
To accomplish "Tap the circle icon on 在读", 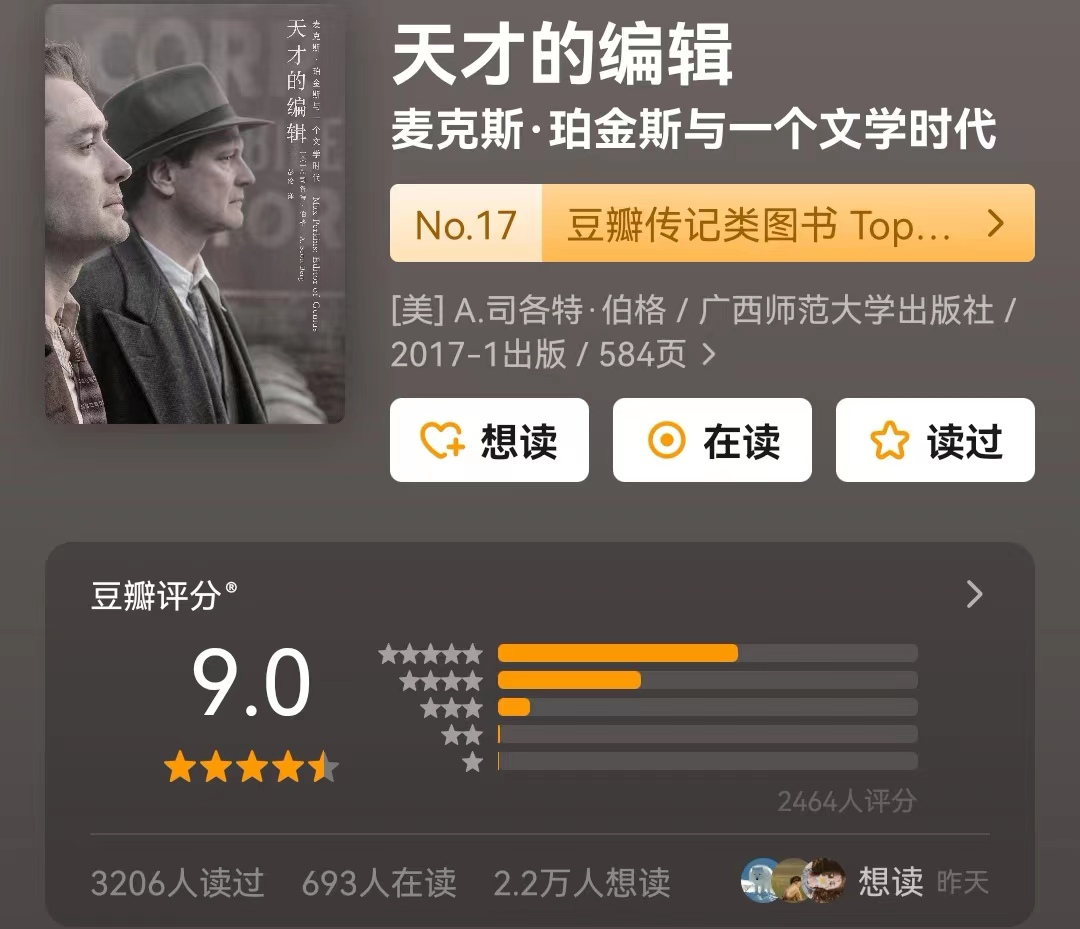I will click(666, 440).
